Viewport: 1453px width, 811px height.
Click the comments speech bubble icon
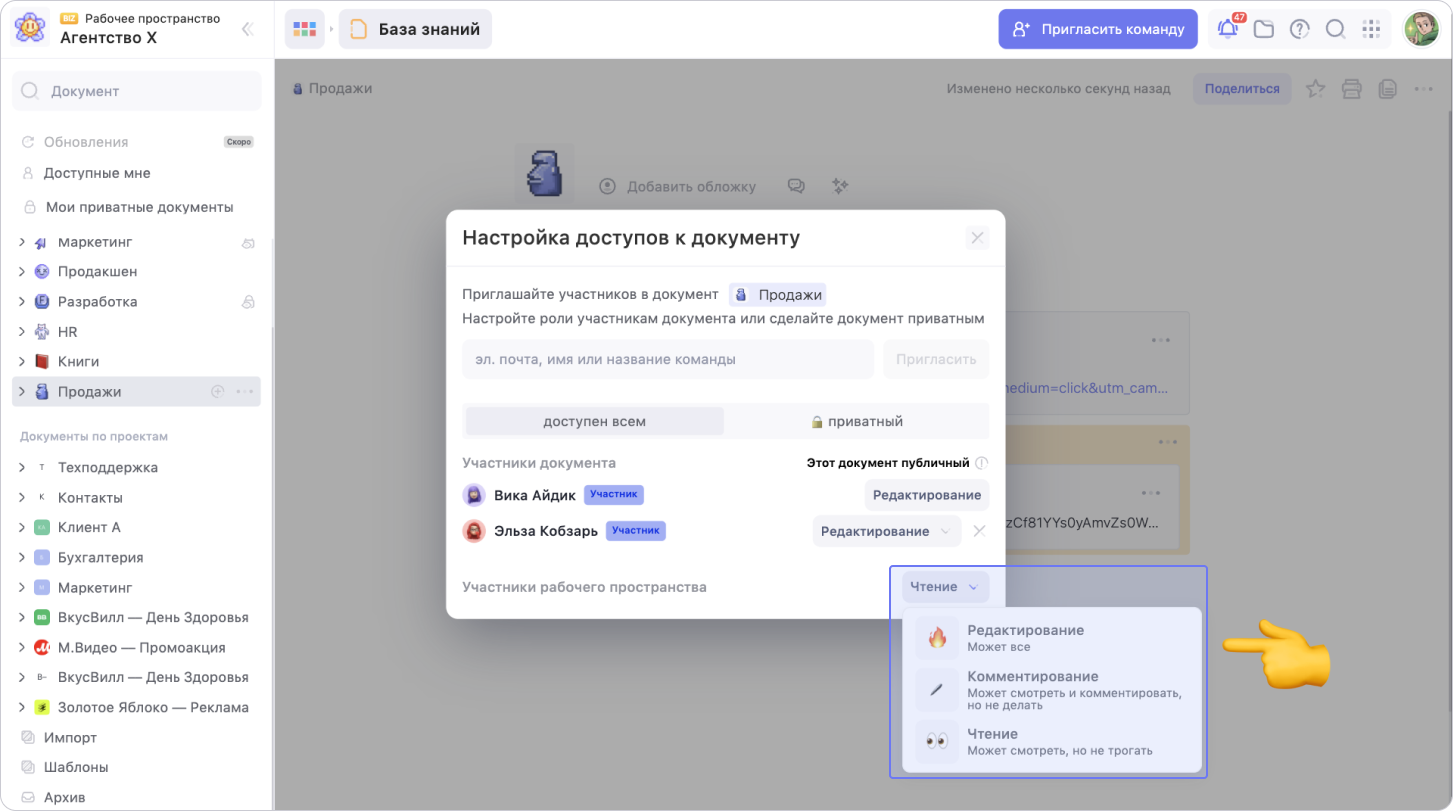tap(796, 186)
